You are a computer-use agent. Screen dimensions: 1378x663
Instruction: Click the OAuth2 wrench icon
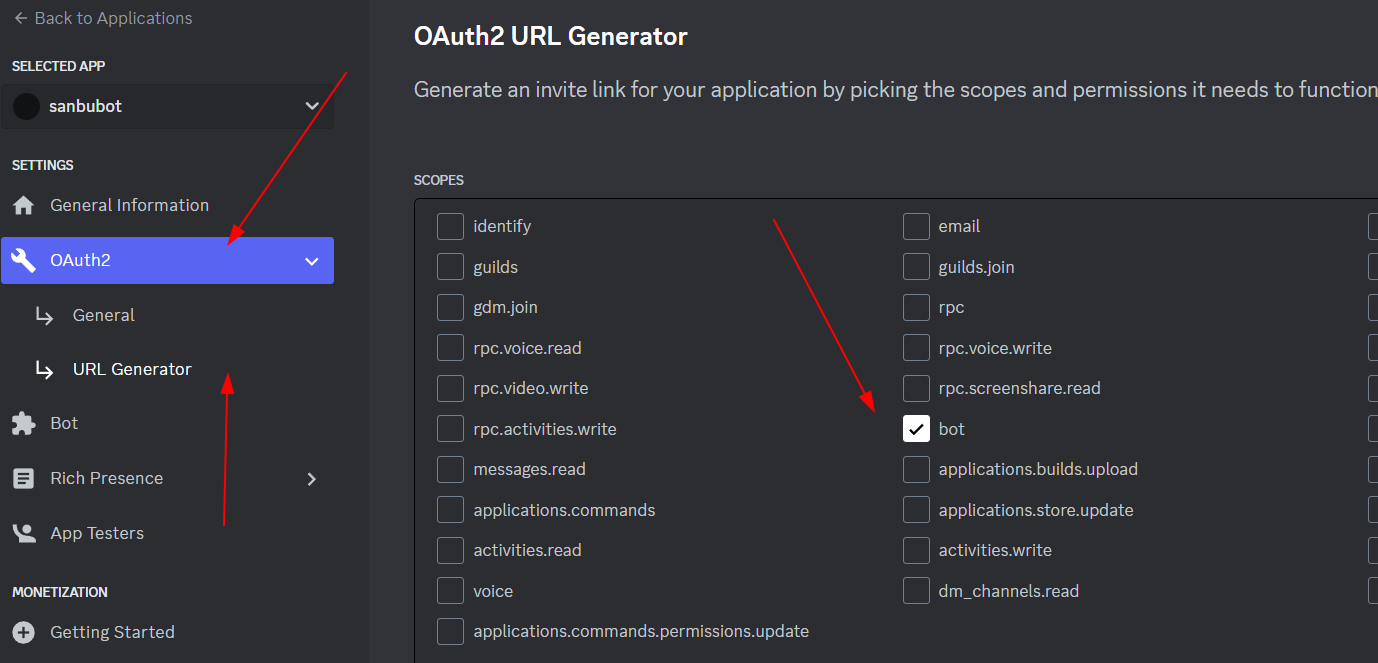point(23,260)
